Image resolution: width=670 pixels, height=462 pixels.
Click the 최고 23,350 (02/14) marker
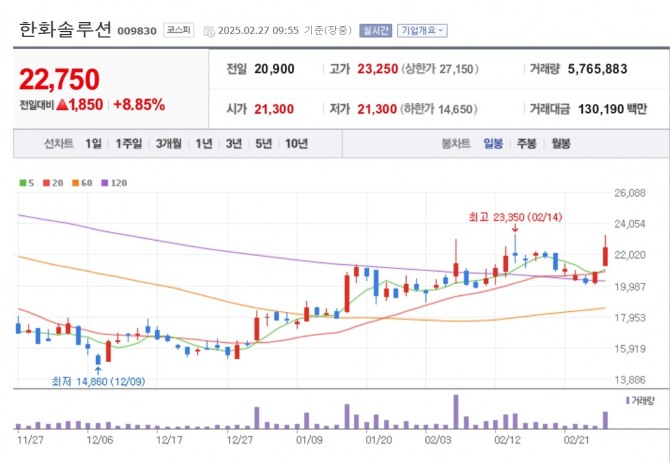(515, 217)
